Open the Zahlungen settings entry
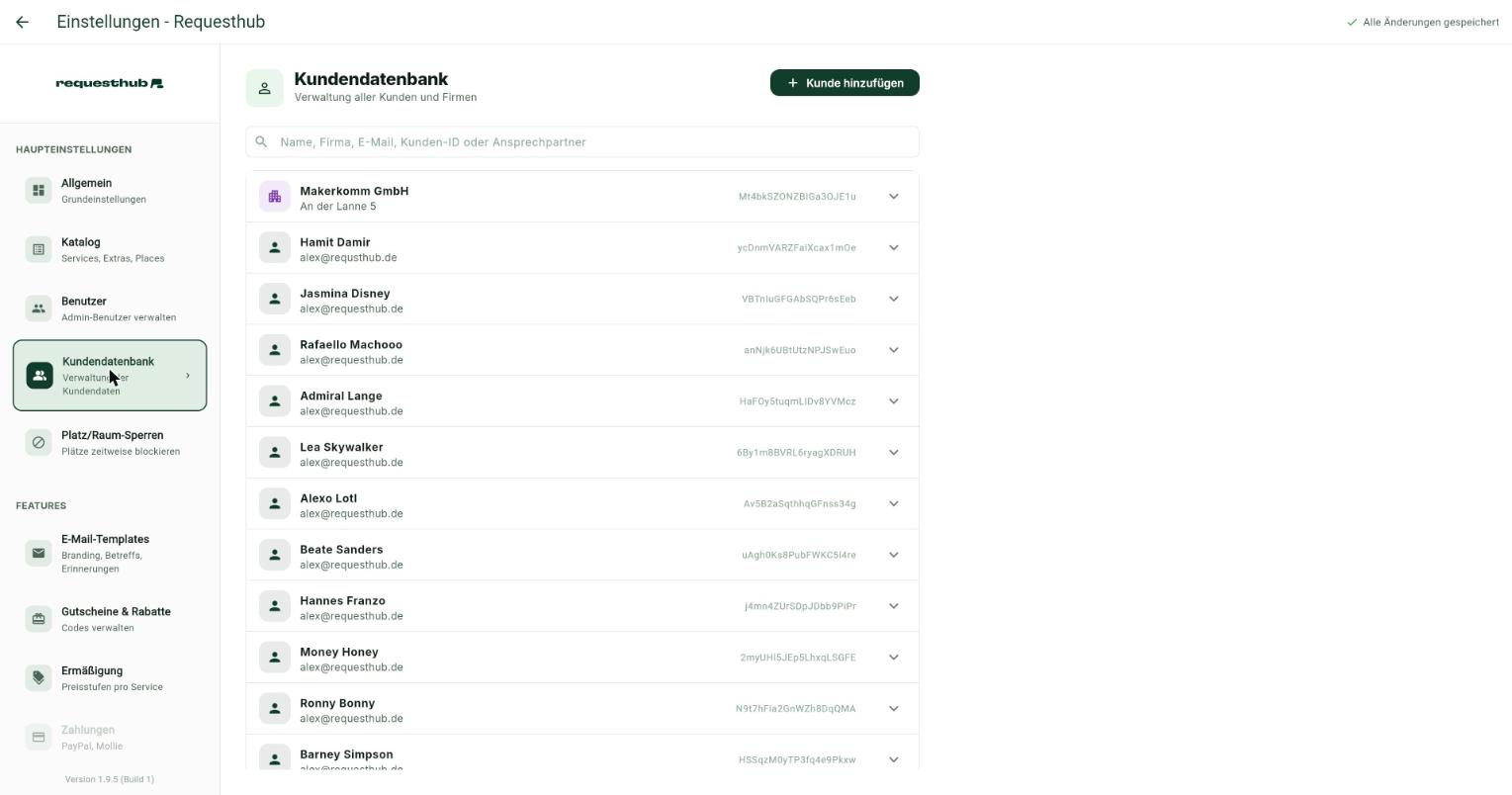 coord(110,737)
